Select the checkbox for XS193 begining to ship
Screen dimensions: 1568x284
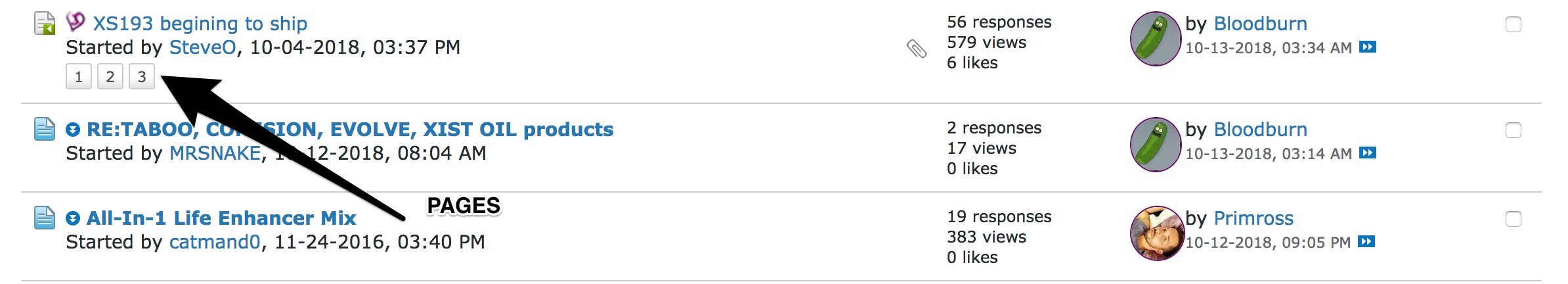(1514, 25)
